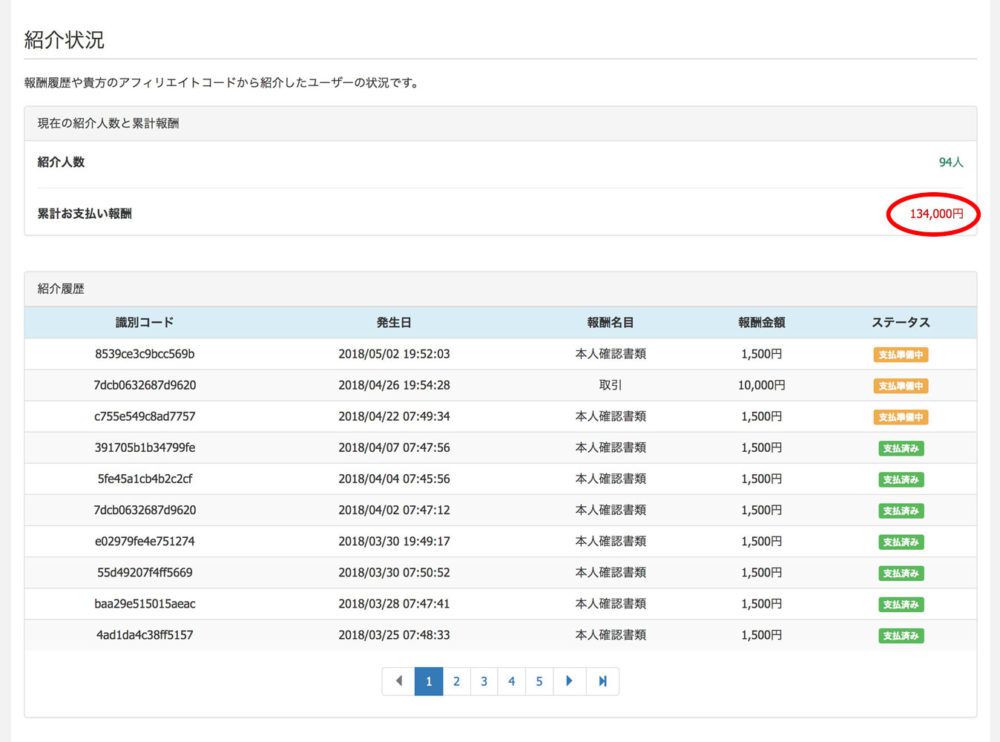Click date 2018/04/26 19:54:28

pos(394,385)
